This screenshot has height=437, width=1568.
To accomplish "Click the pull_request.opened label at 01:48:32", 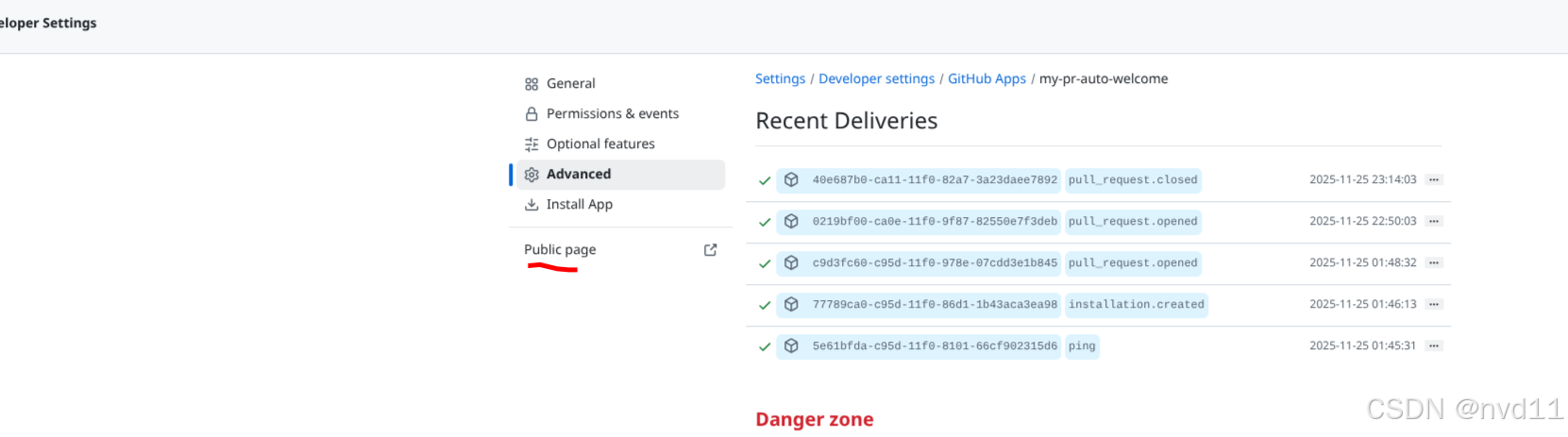I will click(x=1133, y=263).
